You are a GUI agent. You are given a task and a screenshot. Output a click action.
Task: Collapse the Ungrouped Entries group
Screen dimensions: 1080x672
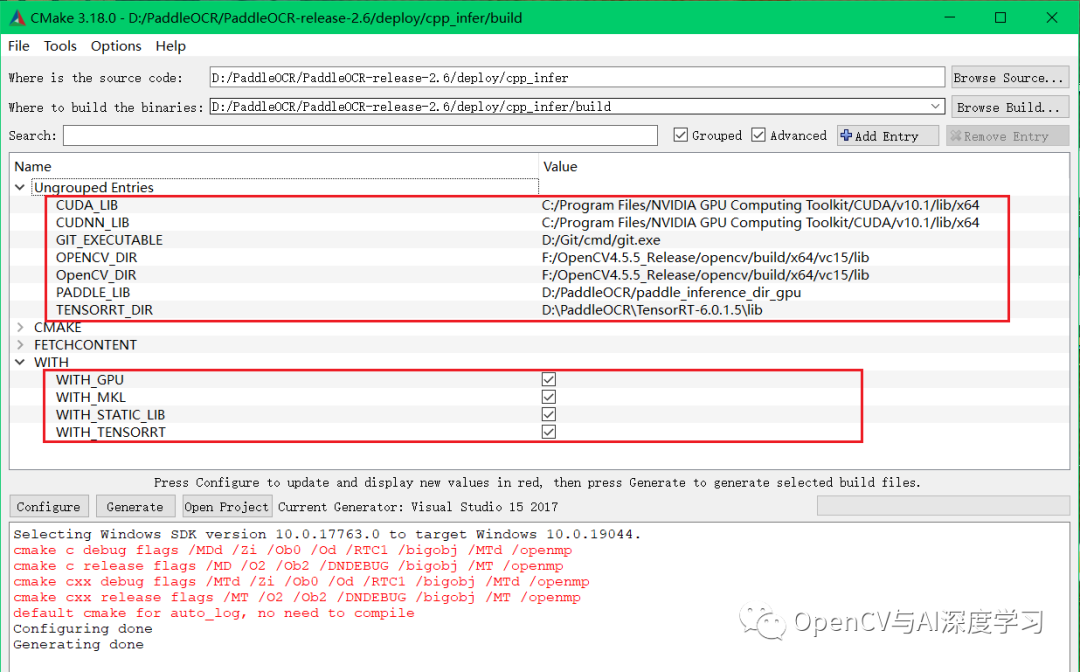(x=20, y=187)
